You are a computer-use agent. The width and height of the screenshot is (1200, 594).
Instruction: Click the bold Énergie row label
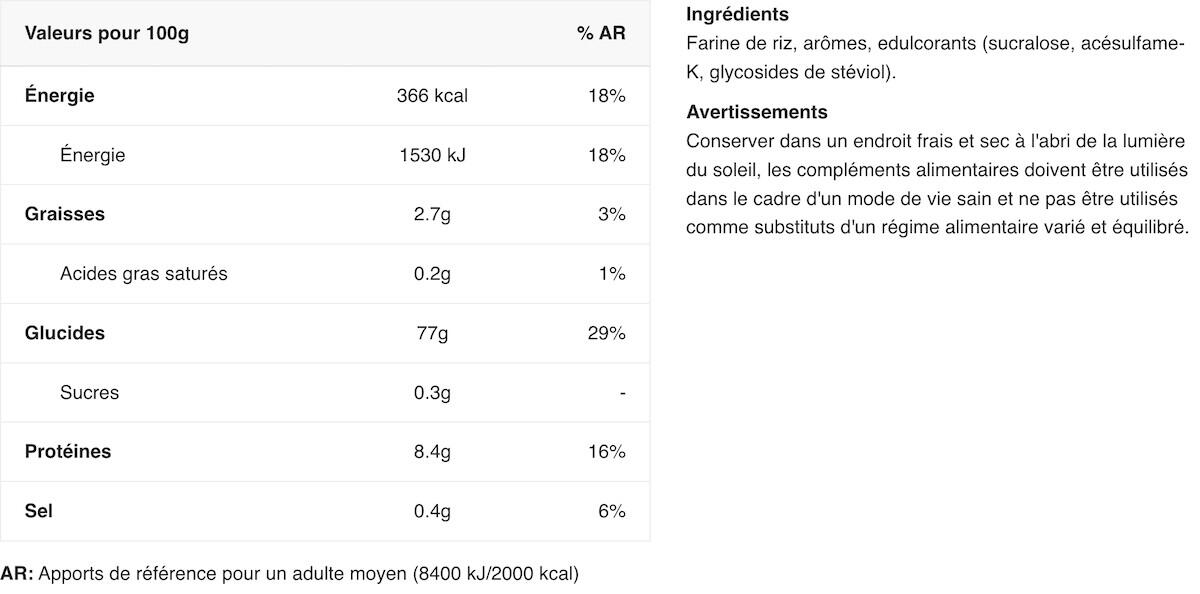[x=60, y=96]
